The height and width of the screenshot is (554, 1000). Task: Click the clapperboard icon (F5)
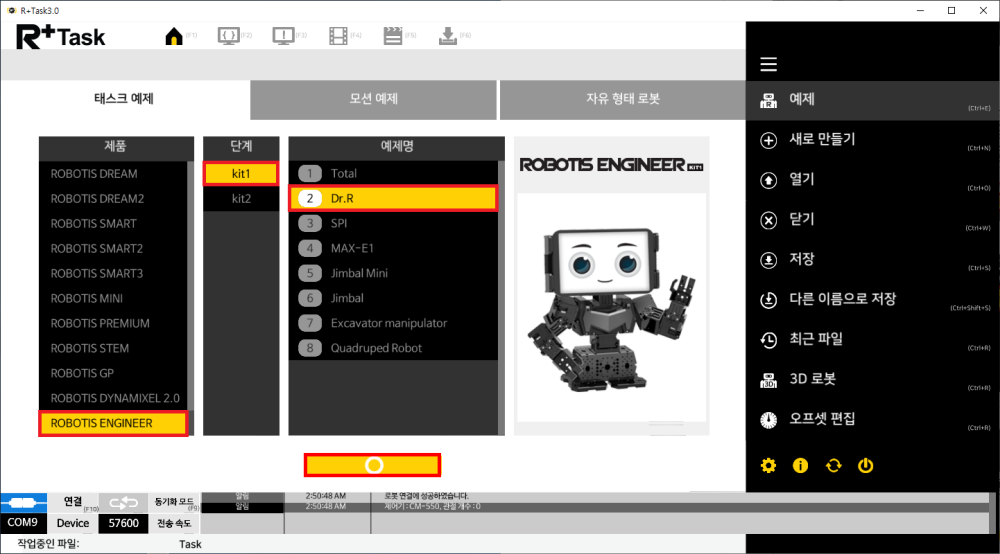(393, 37)
